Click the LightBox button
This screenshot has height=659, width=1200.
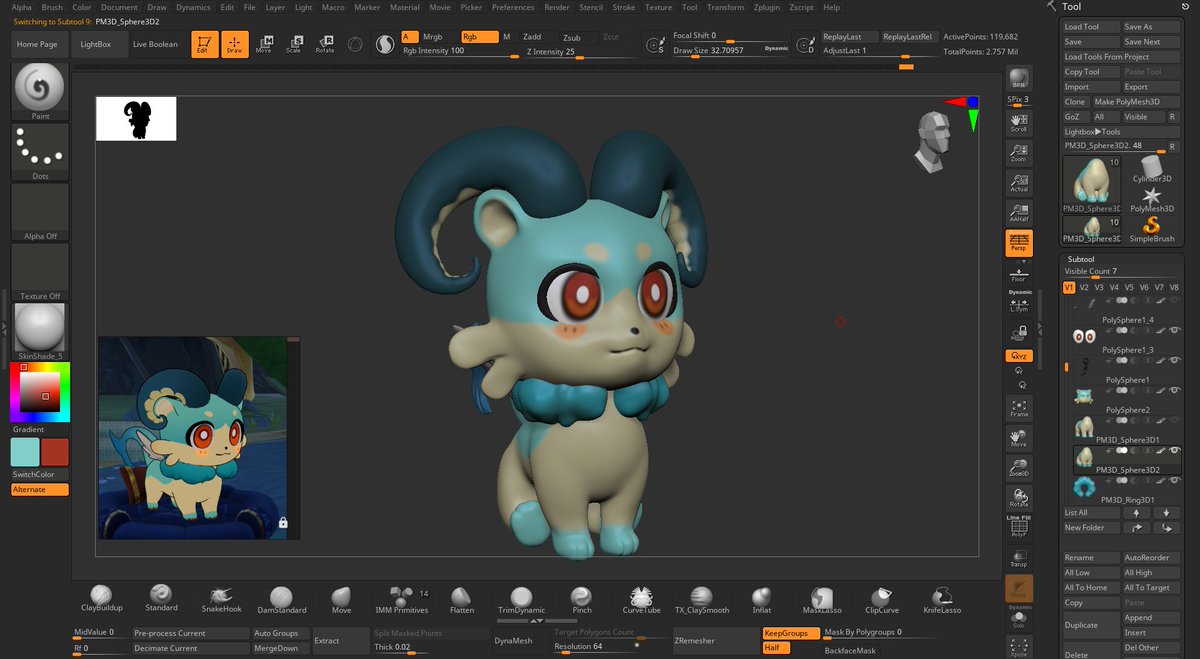pyautogui.click(x=96, y=44)
